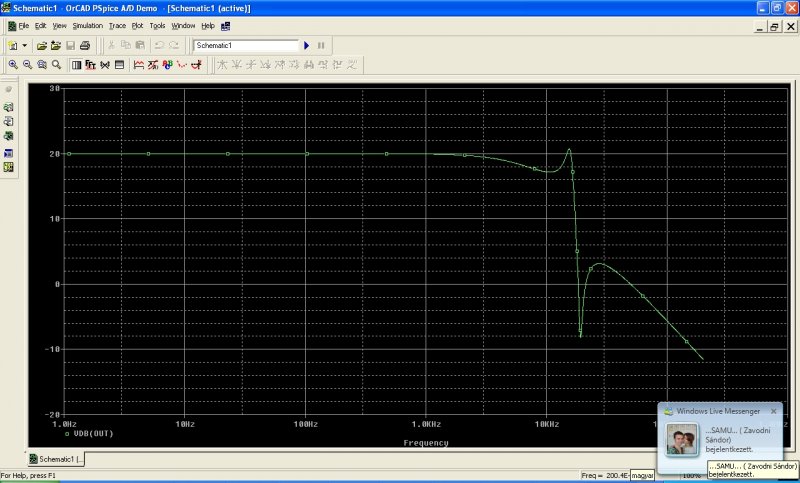Click the ABC Text Label icon
The width and height of the screenshot is (800, 483).
(x=167, y=65)
